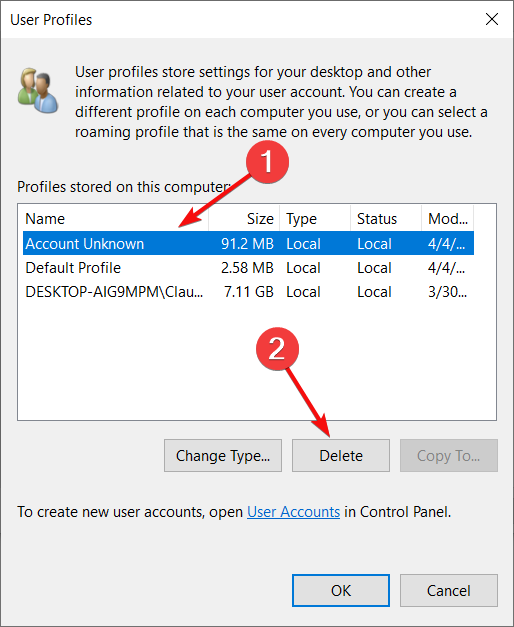Viewport: 514px width, 627px height.
Task: Click the 7.11 GB size cell
Action: click(249, 292)
